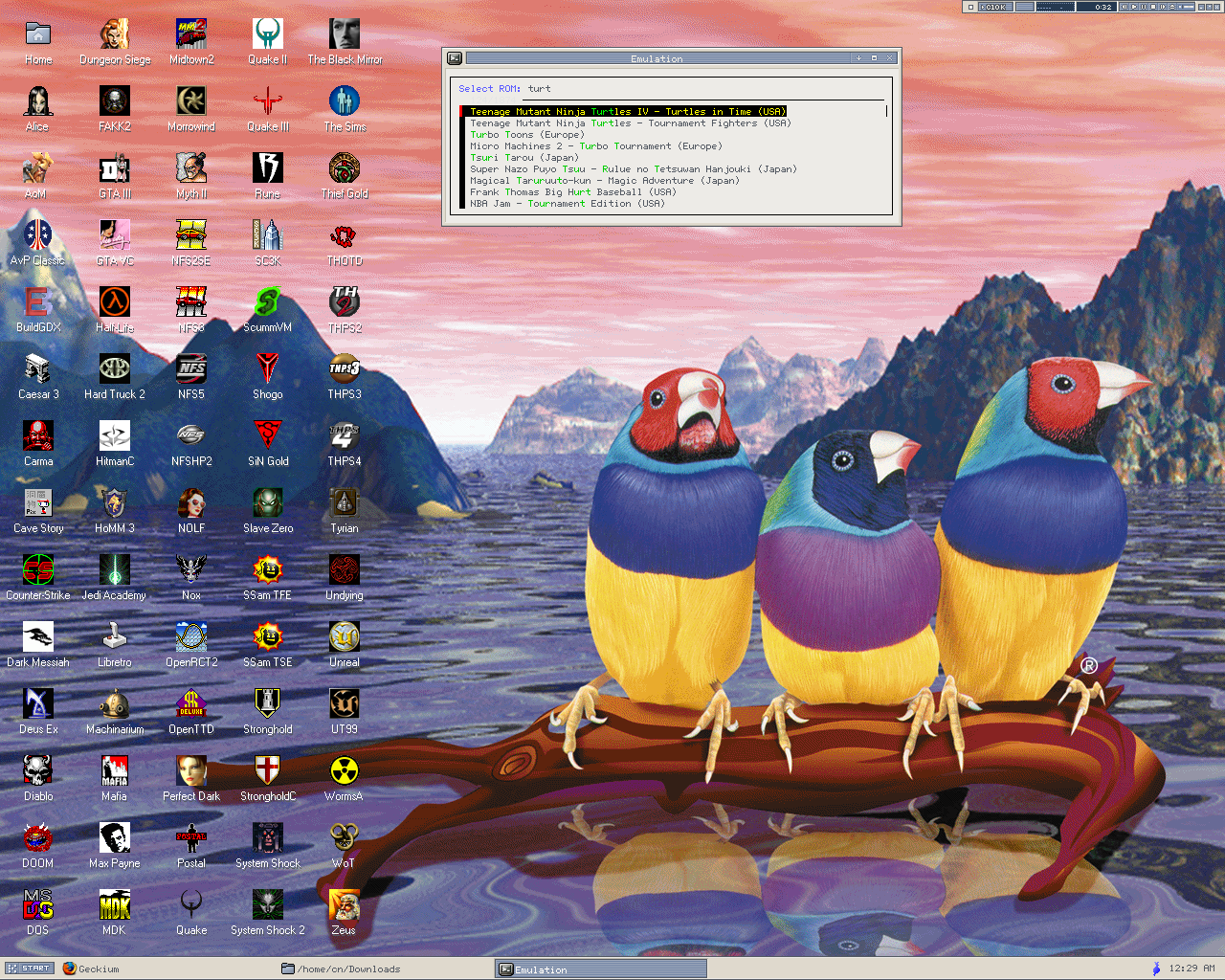
Task: Select the Unreal desktop icon
Action: (x=345, y=643)
